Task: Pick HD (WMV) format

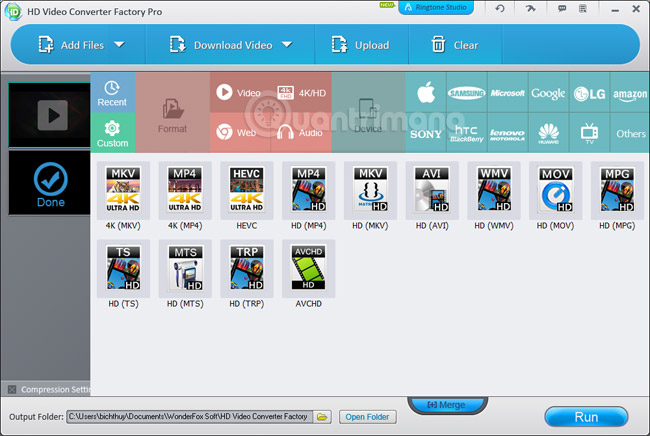Action: [494, 190]
